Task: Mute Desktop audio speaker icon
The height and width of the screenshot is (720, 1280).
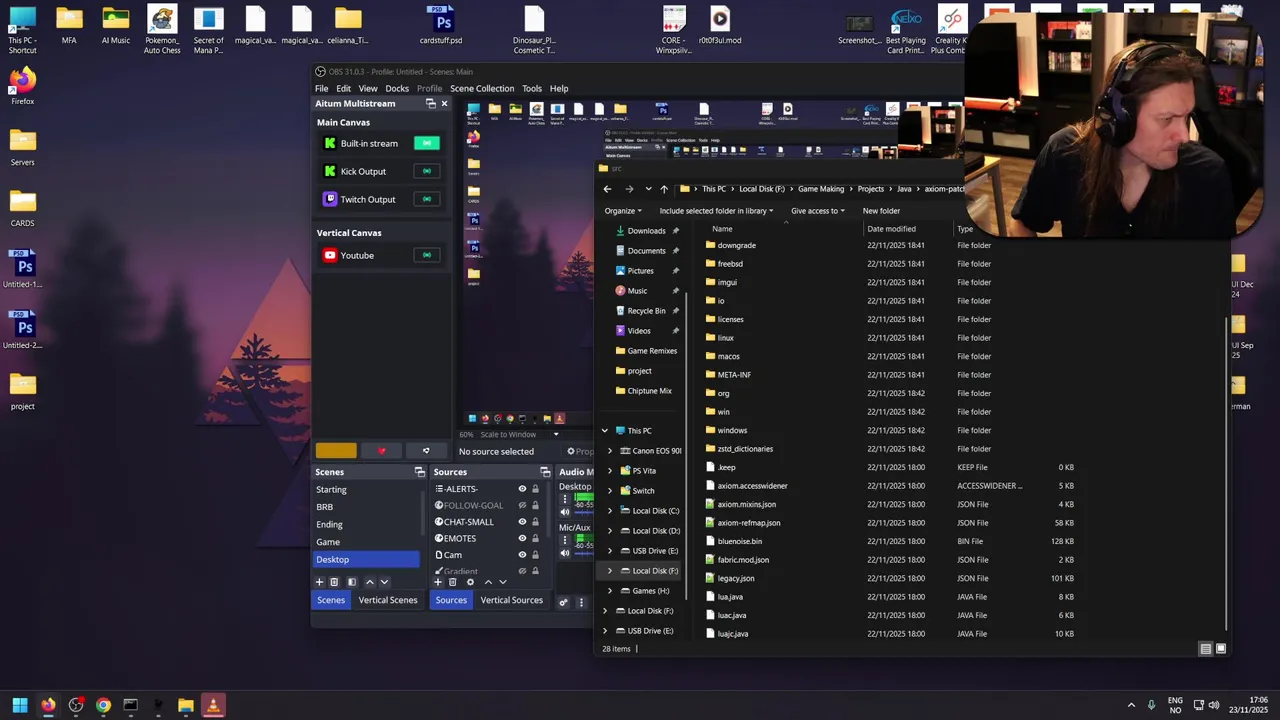Action: pos(565,512)
